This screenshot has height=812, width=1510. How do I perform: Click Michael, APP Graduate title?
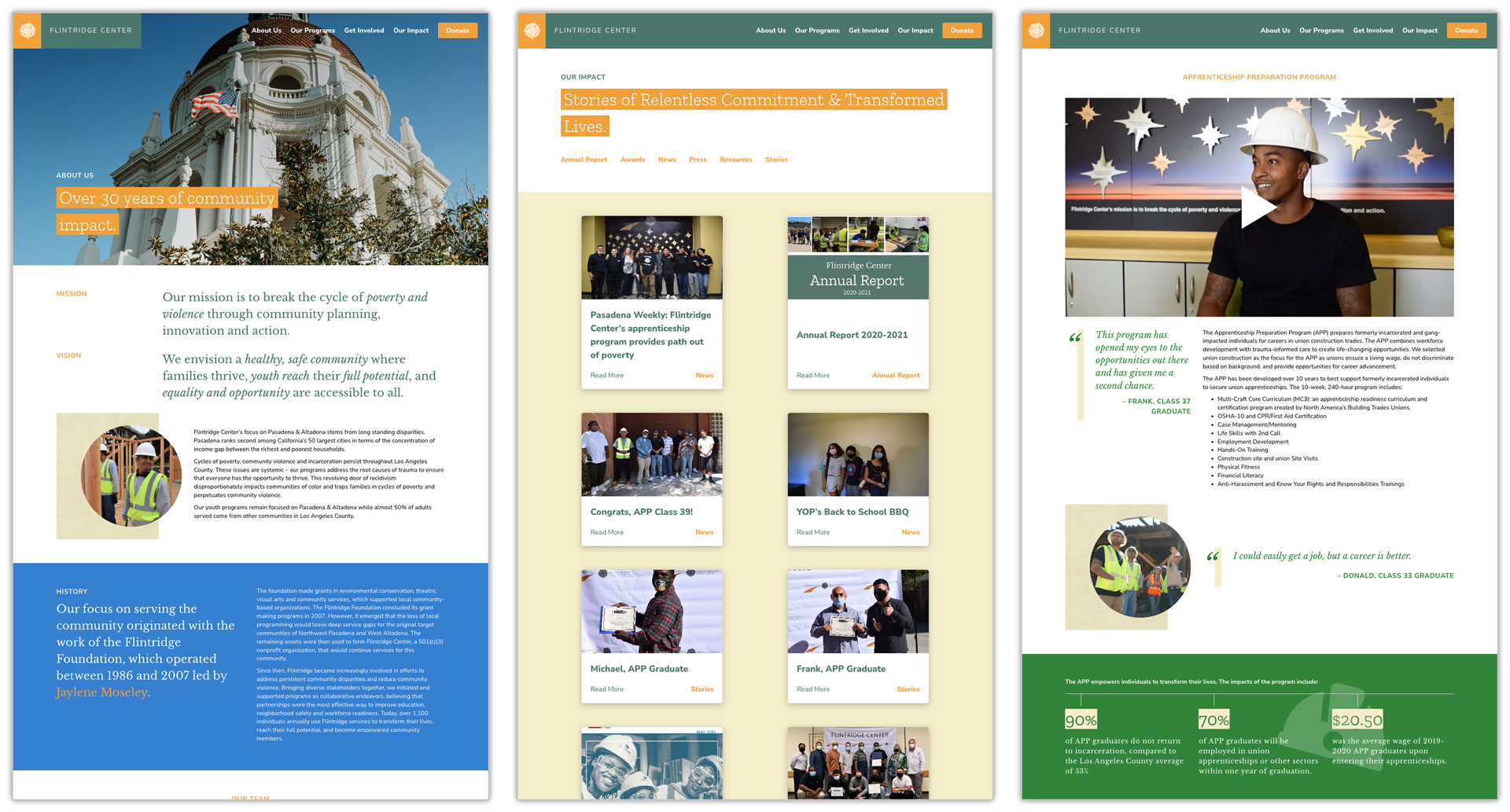[x=639, y=669]
